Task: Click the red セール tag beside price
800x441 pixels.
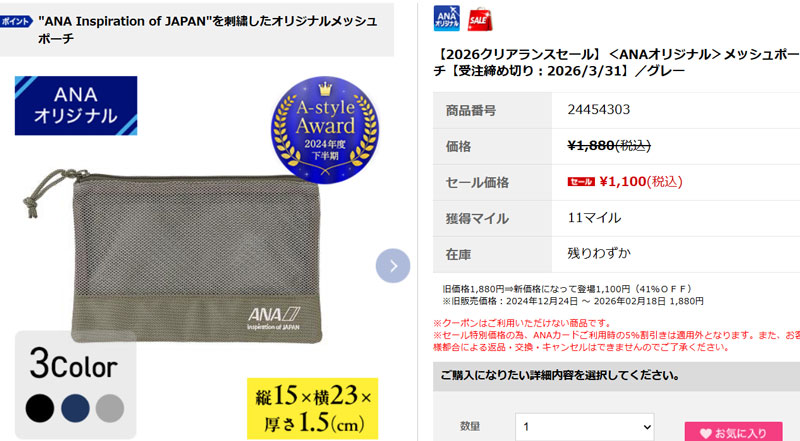Action: coord(581,182)
